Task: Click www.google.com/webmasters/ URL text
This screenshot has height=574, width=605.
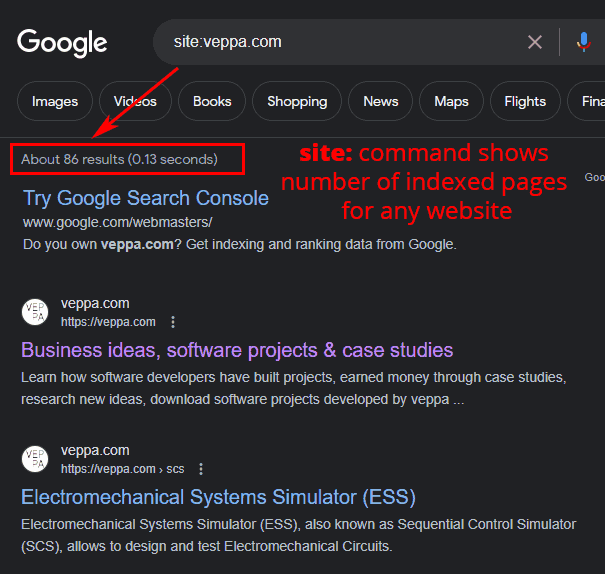Action: pos(118,222)
